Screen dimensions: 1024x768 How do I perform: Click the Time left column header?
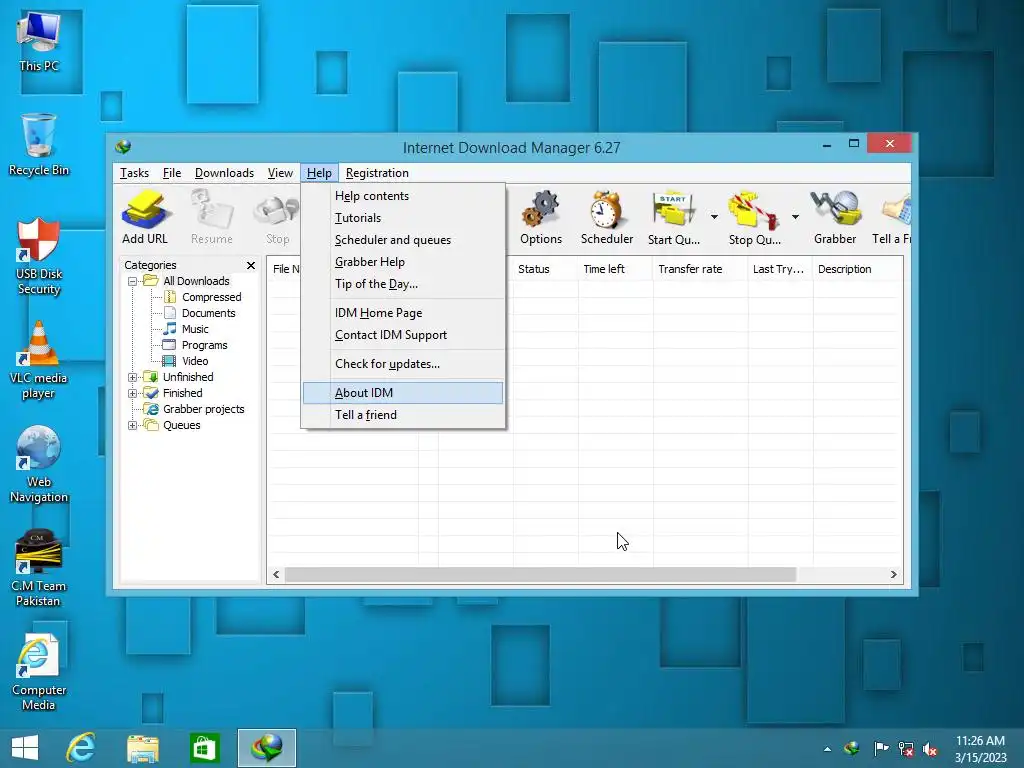point(615,269)
